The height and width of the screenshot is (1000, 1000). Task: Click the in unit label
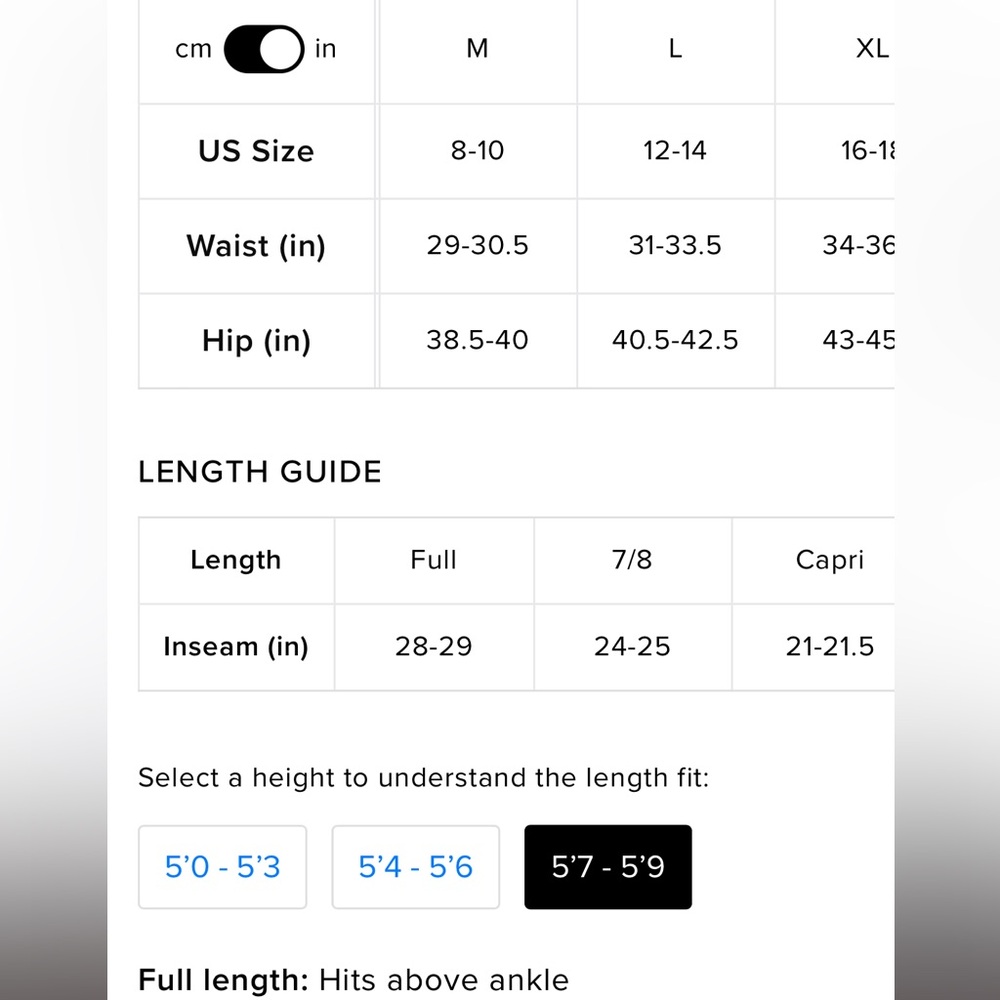coord(325,49)
